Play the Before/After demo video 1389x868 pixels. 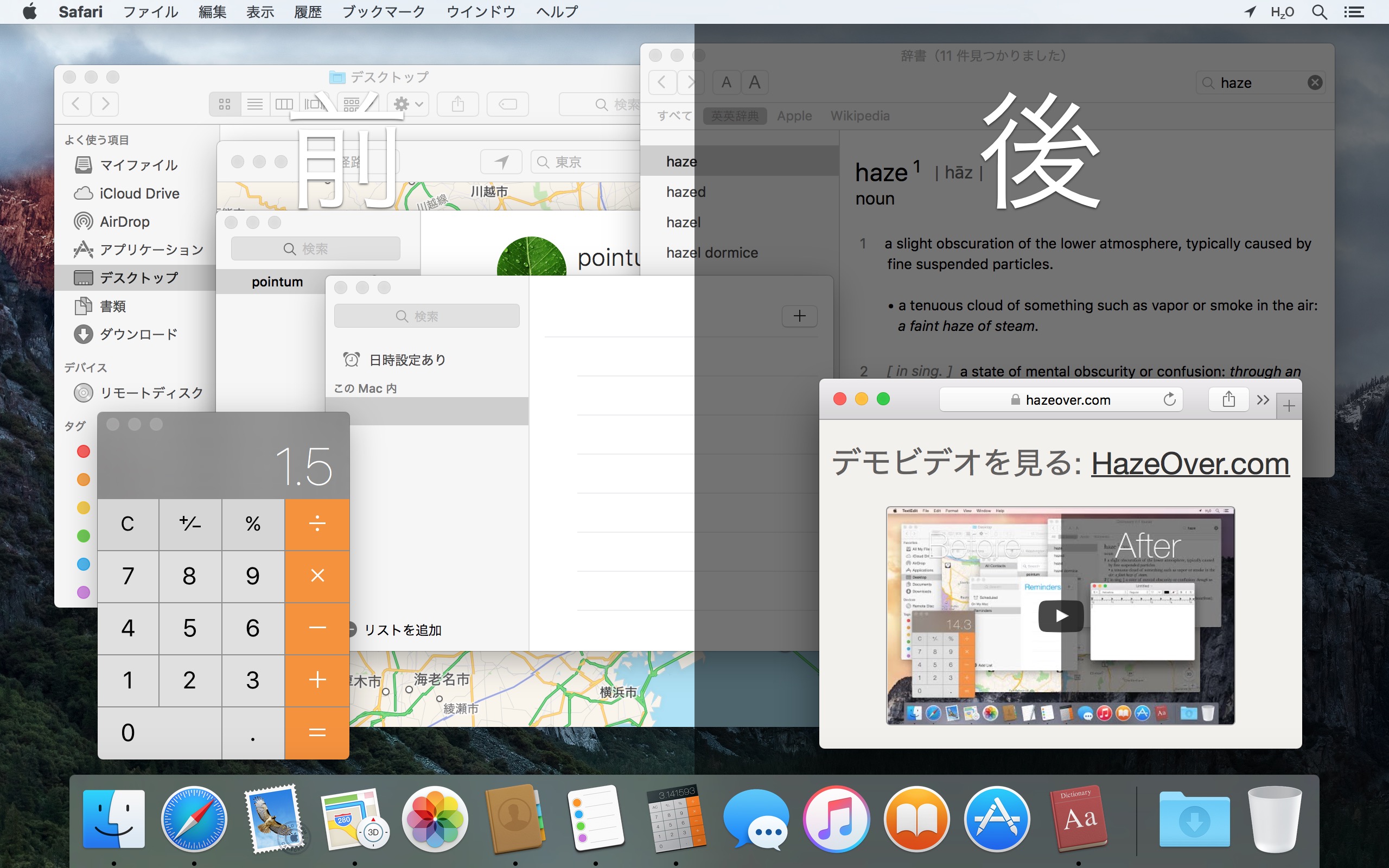click(x=1061, y=616)
